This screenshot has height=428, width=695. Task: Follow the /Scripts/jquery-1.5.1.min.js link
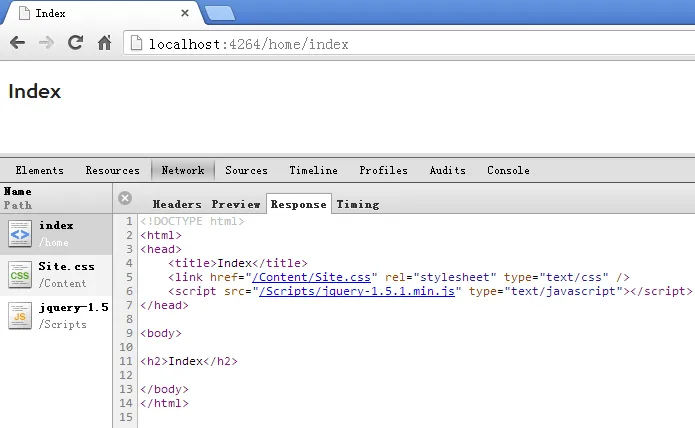(357, 292)
